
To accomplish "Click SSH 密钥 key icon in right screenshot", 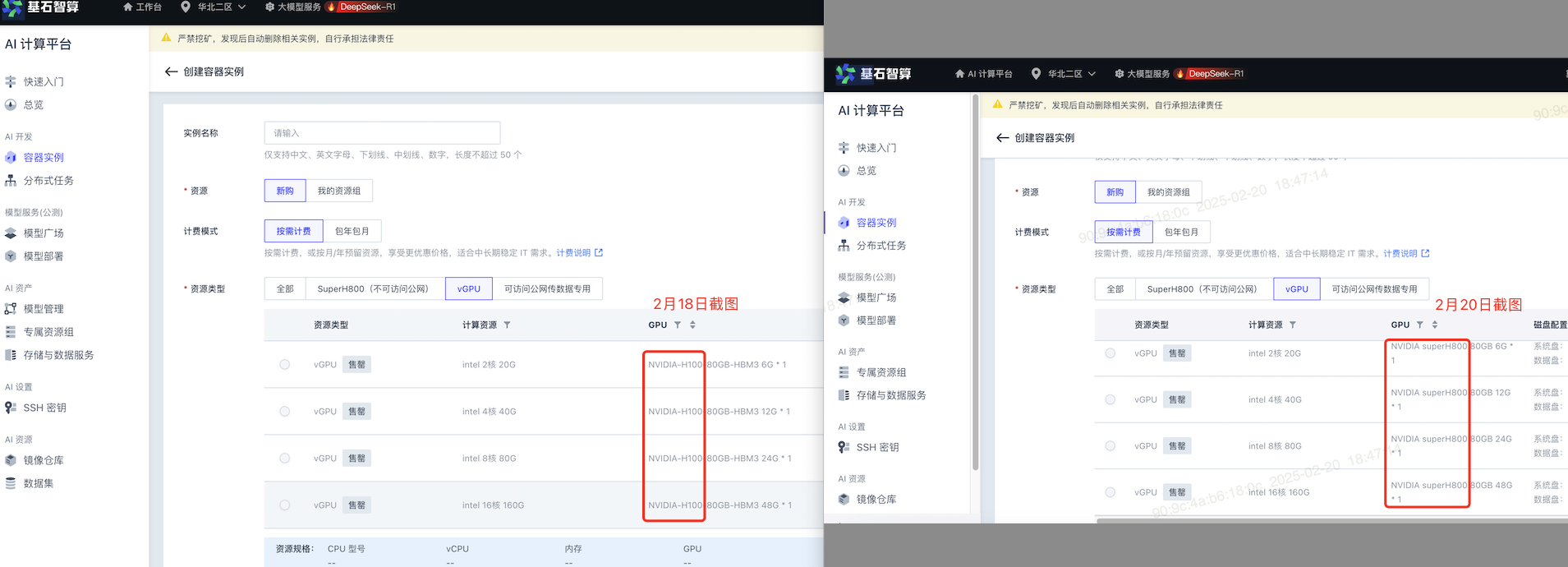I will (844, 447).
